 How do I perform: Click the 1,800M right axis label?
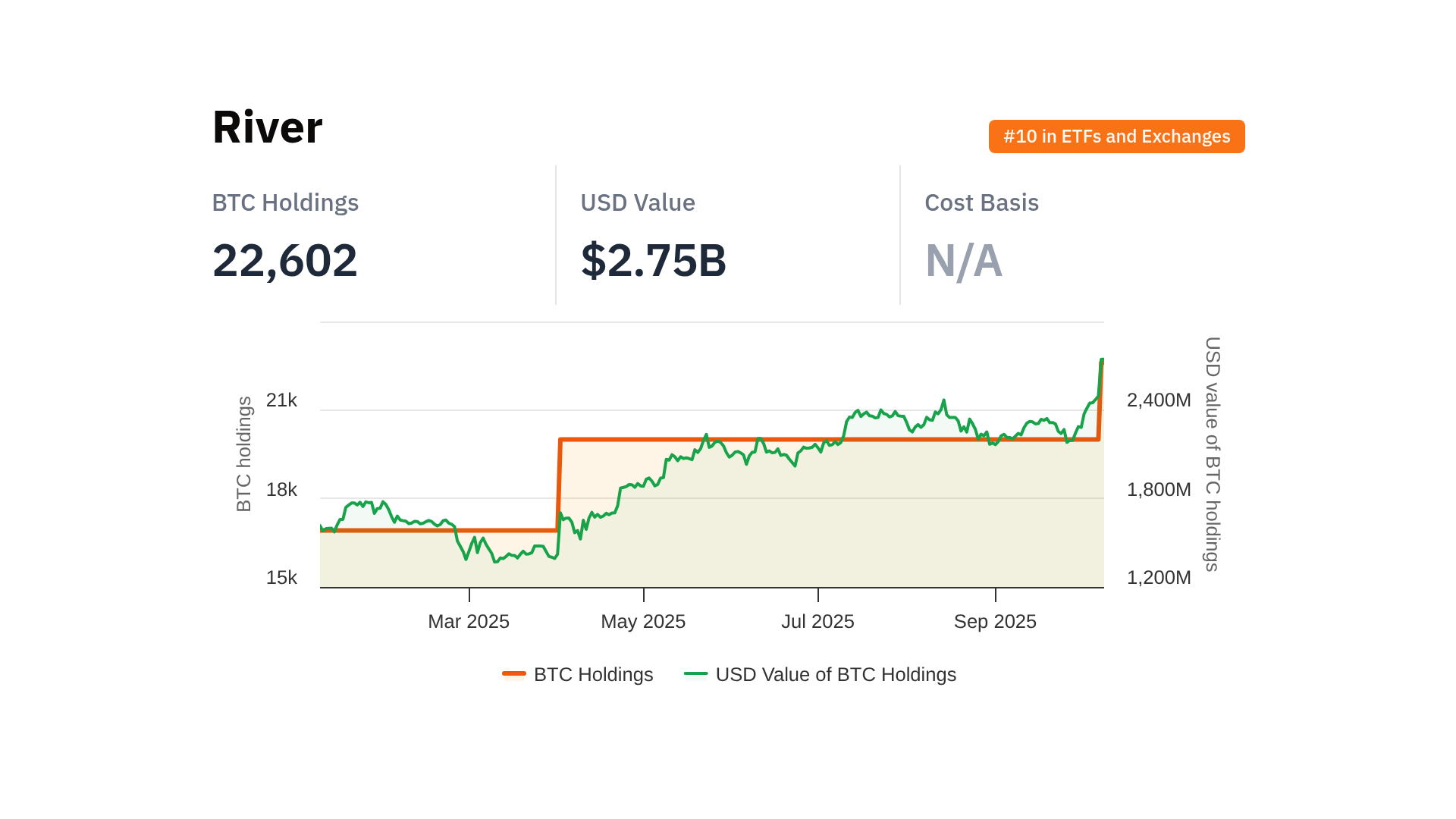(x=1158, y=489)
